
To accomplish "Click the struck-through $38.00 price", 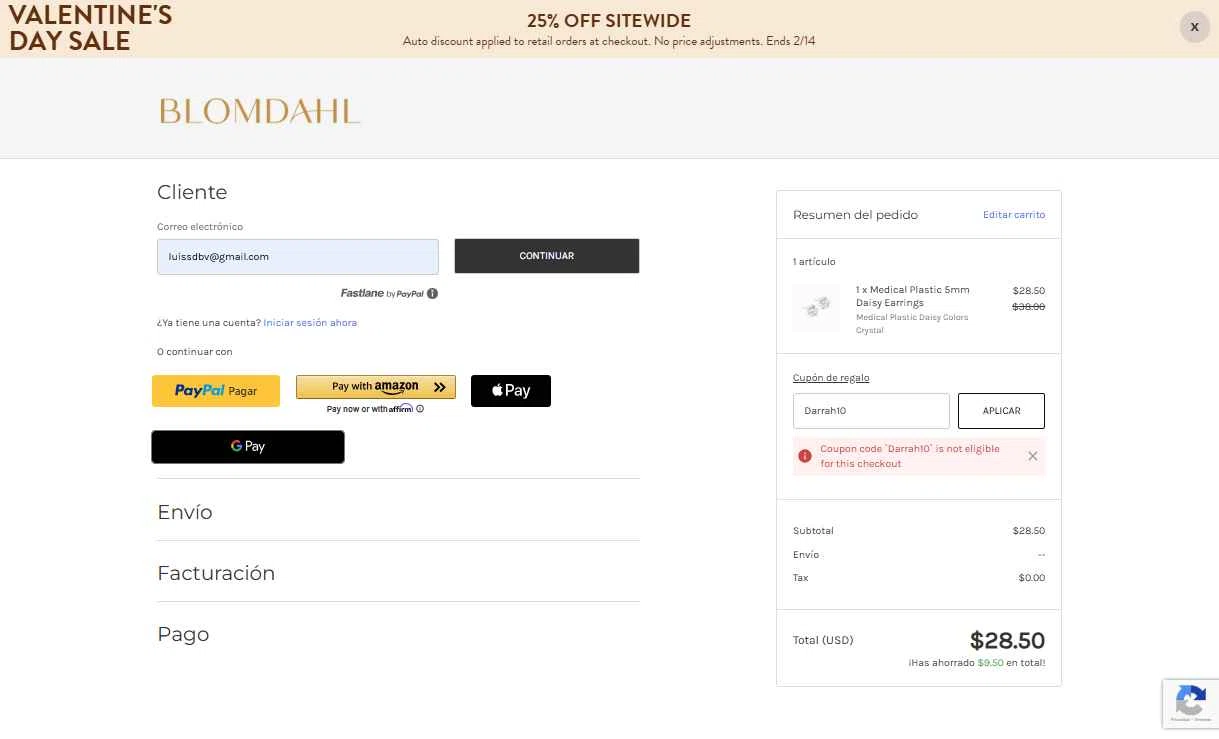I will pos(1029,307).
